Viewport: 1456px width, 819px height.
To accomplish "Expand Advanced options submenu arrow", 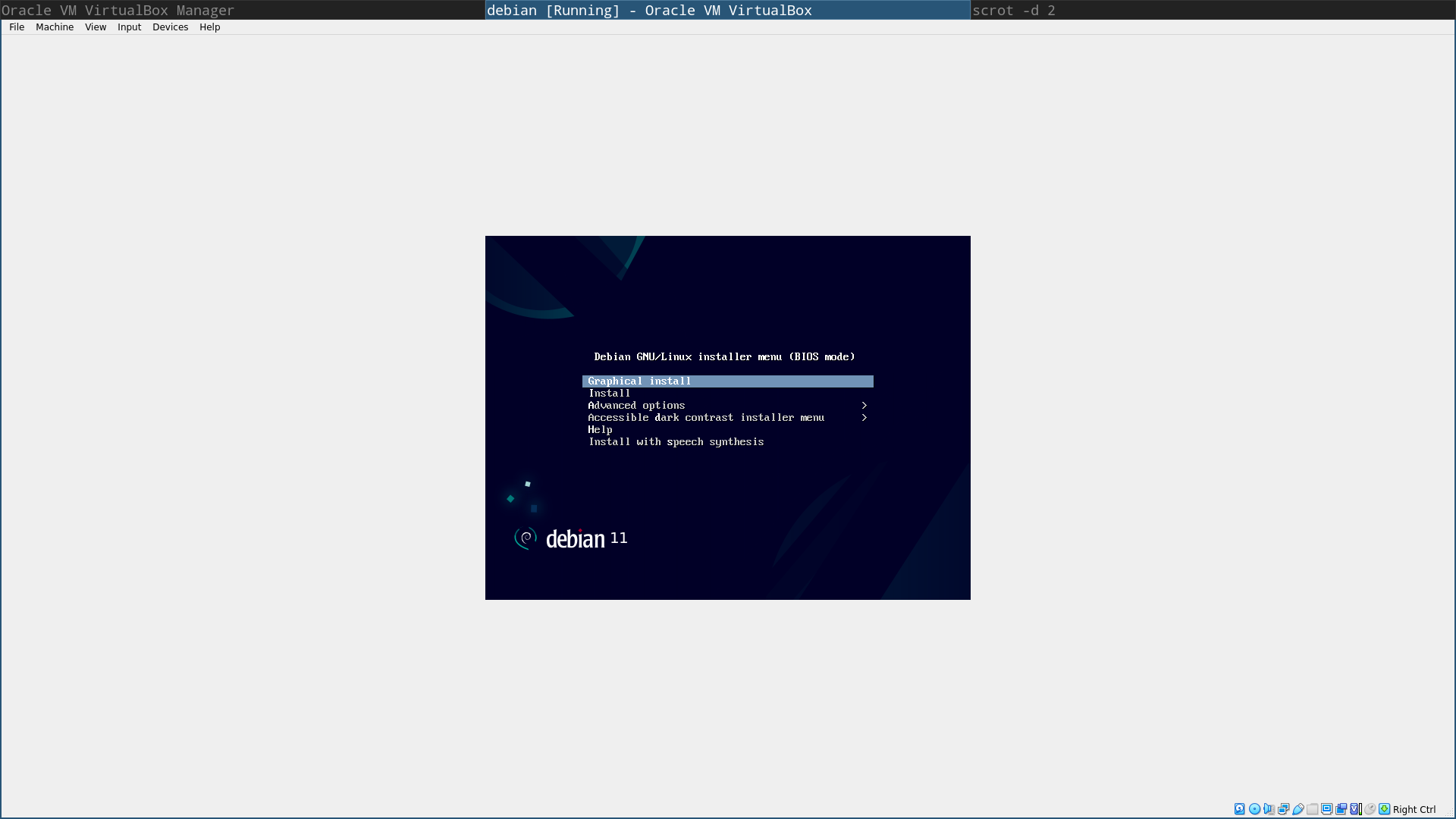I will (864, 405).
